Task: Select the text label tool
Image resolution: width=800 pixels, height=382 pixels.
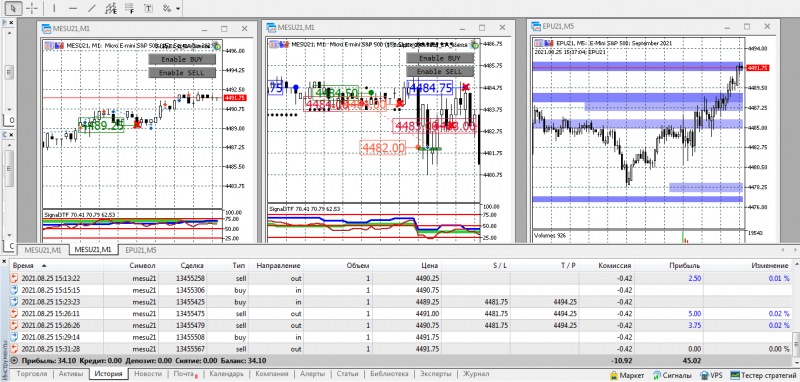Action: click(148, 8)
